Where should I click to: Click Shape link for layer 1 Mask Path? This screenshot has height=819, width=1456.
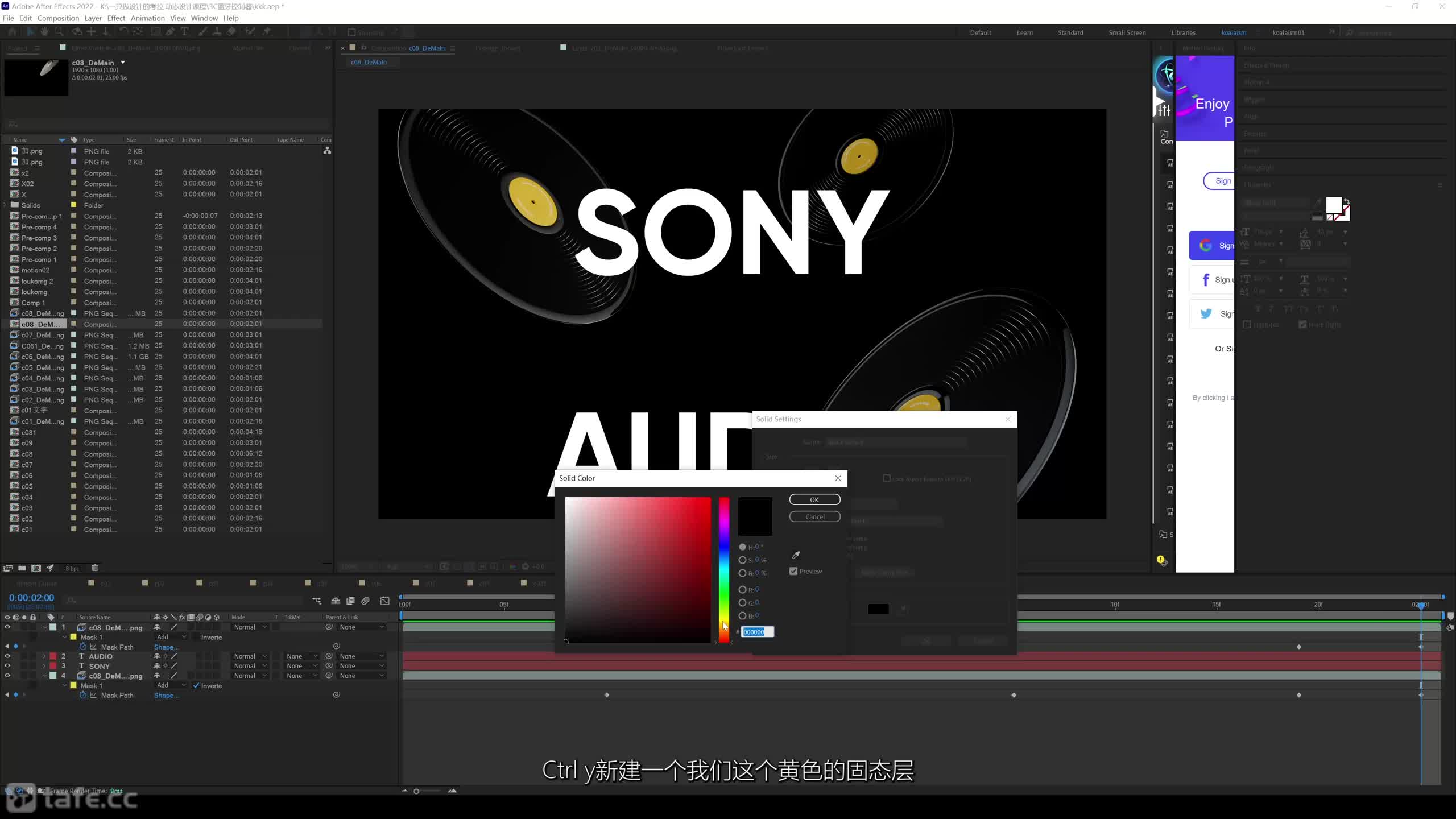[166, 647]
